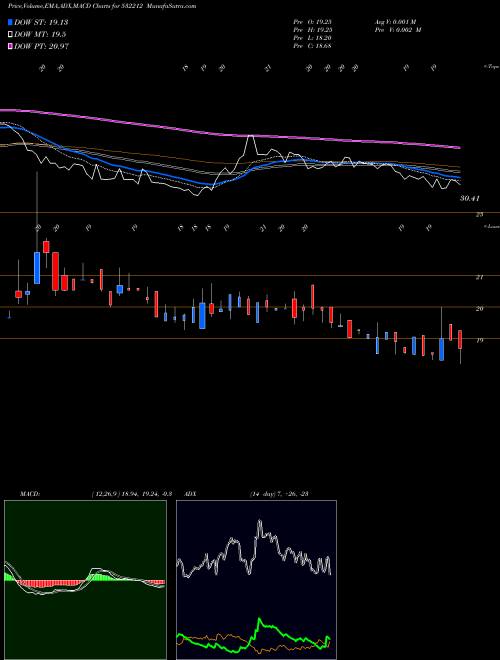Click the 'Pre O: 19.25' value
Image resolution: width=500 pixels, height=660 pixels.
coord(312,22)
